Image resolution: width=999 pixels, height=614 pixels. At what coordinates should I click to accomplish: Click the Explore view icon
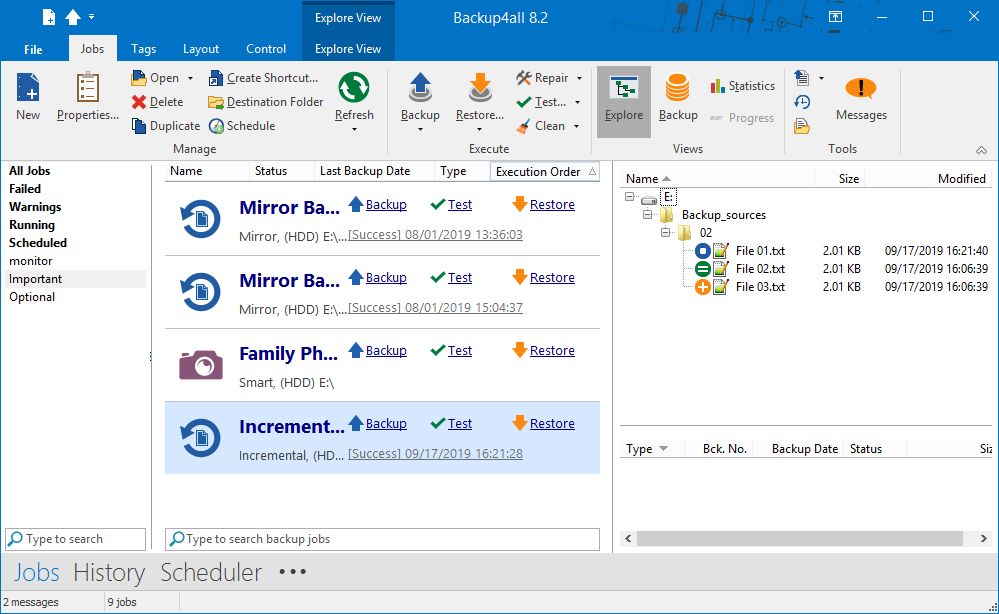pos(624,89)
